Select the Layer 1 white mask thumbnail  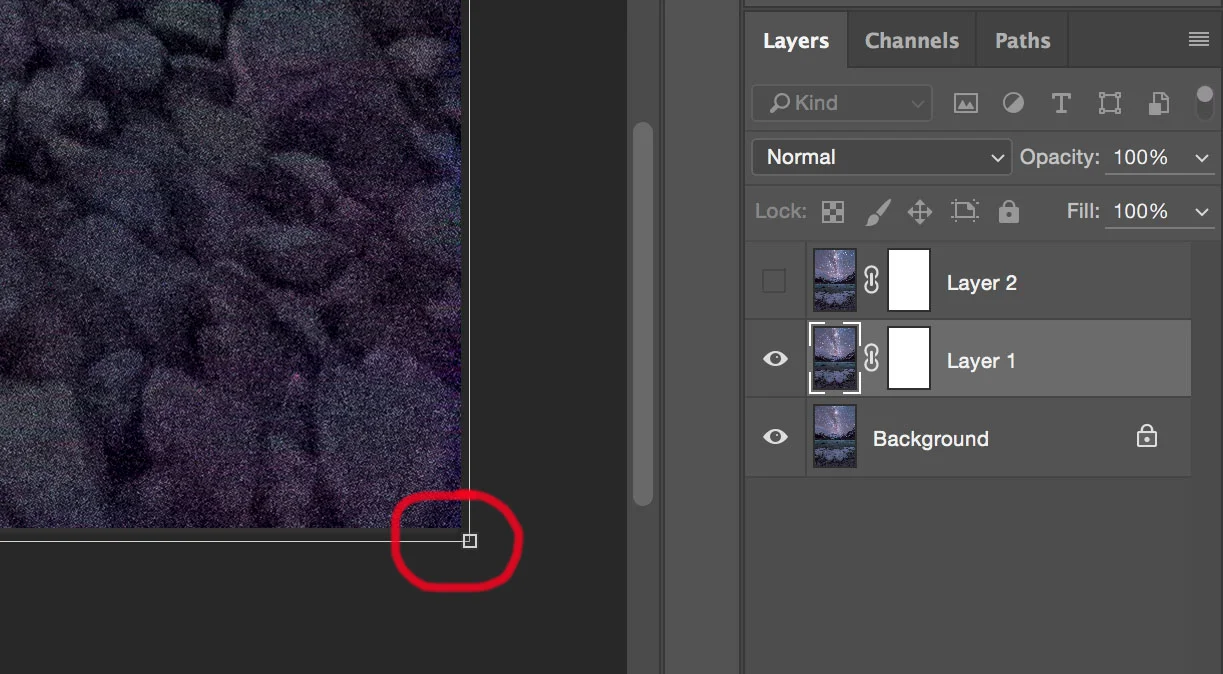click(909, 358)
